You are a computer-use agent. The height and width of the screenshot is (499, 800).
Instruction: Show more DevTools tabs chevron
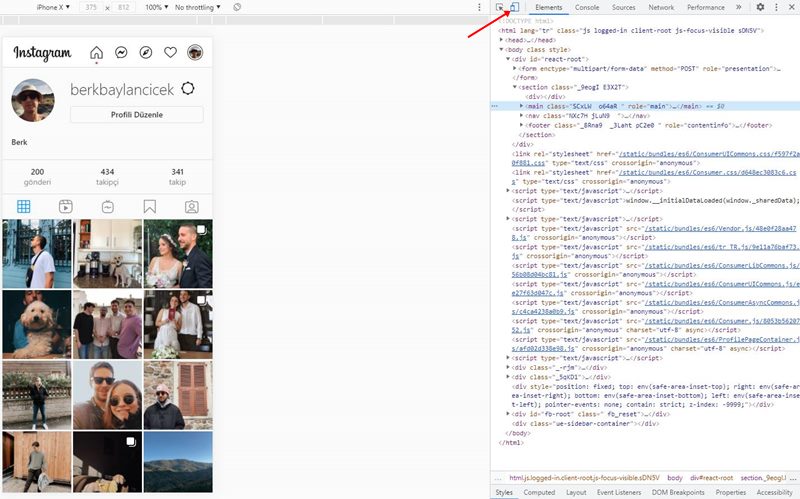click(738, 7)
